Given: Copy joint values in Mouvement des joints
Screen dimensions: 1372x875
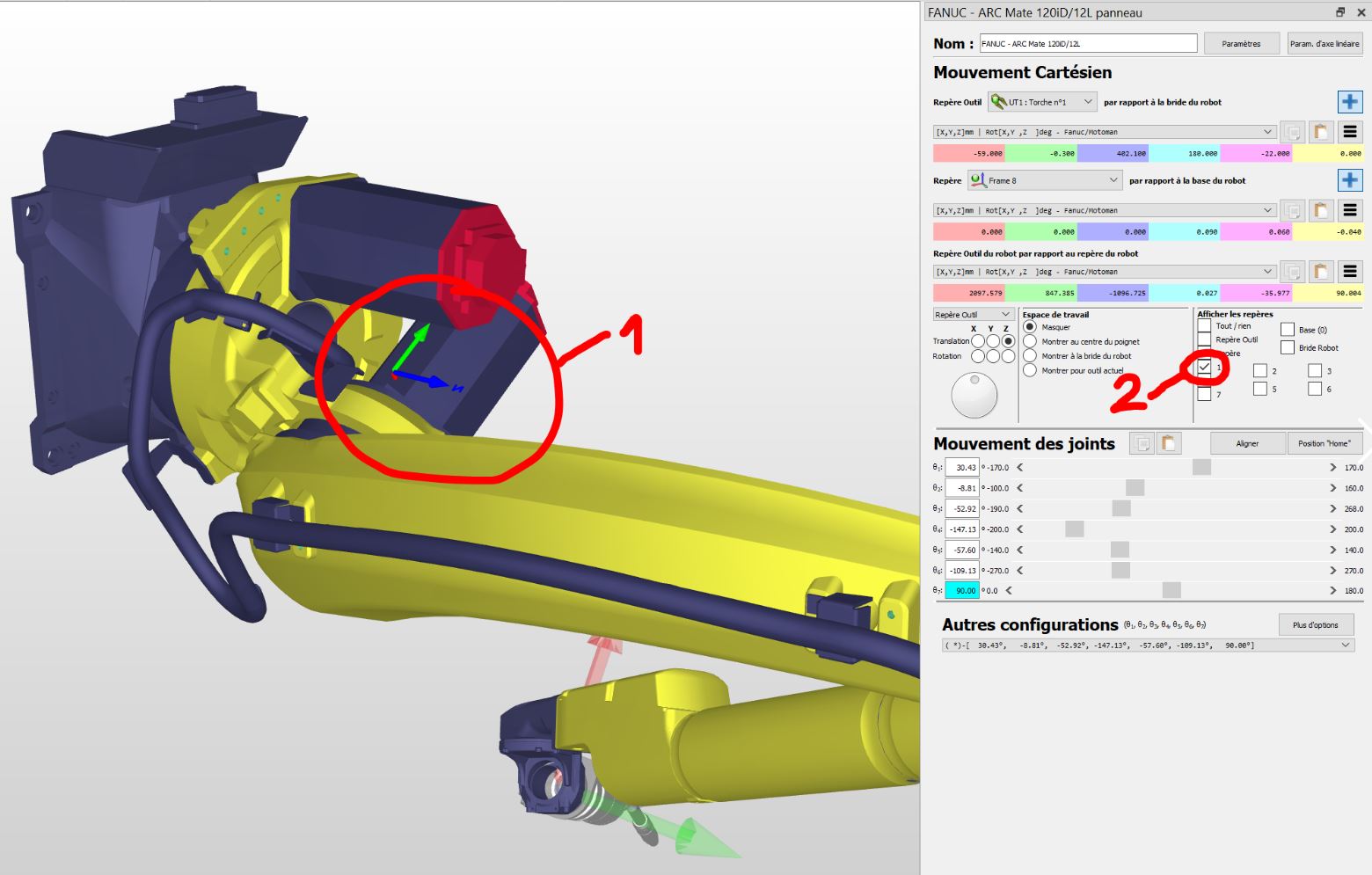Looking at the screenshot, I should pos(1142,444).
